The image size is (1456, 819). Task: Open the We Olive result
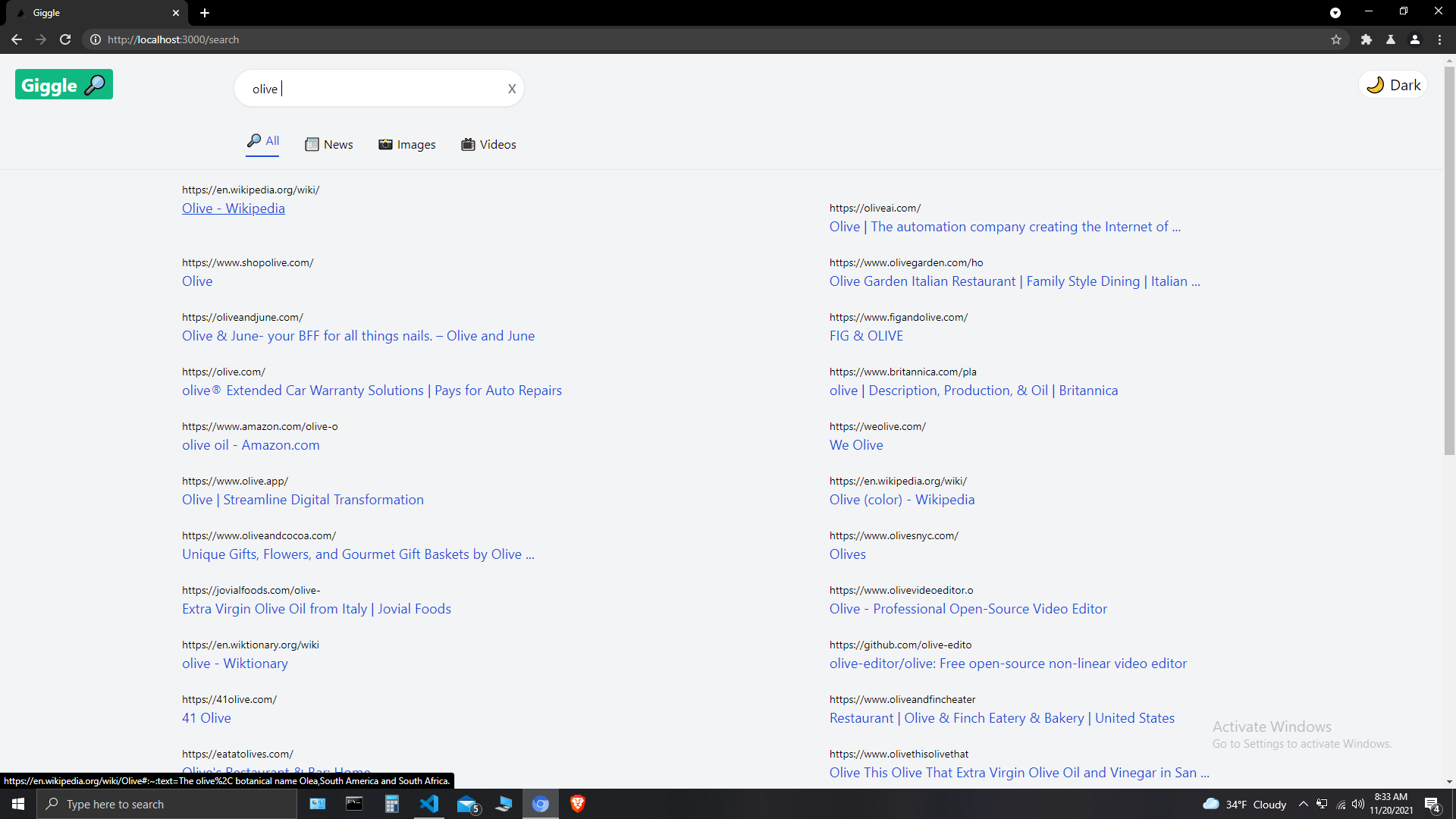[x=856, y=445]
